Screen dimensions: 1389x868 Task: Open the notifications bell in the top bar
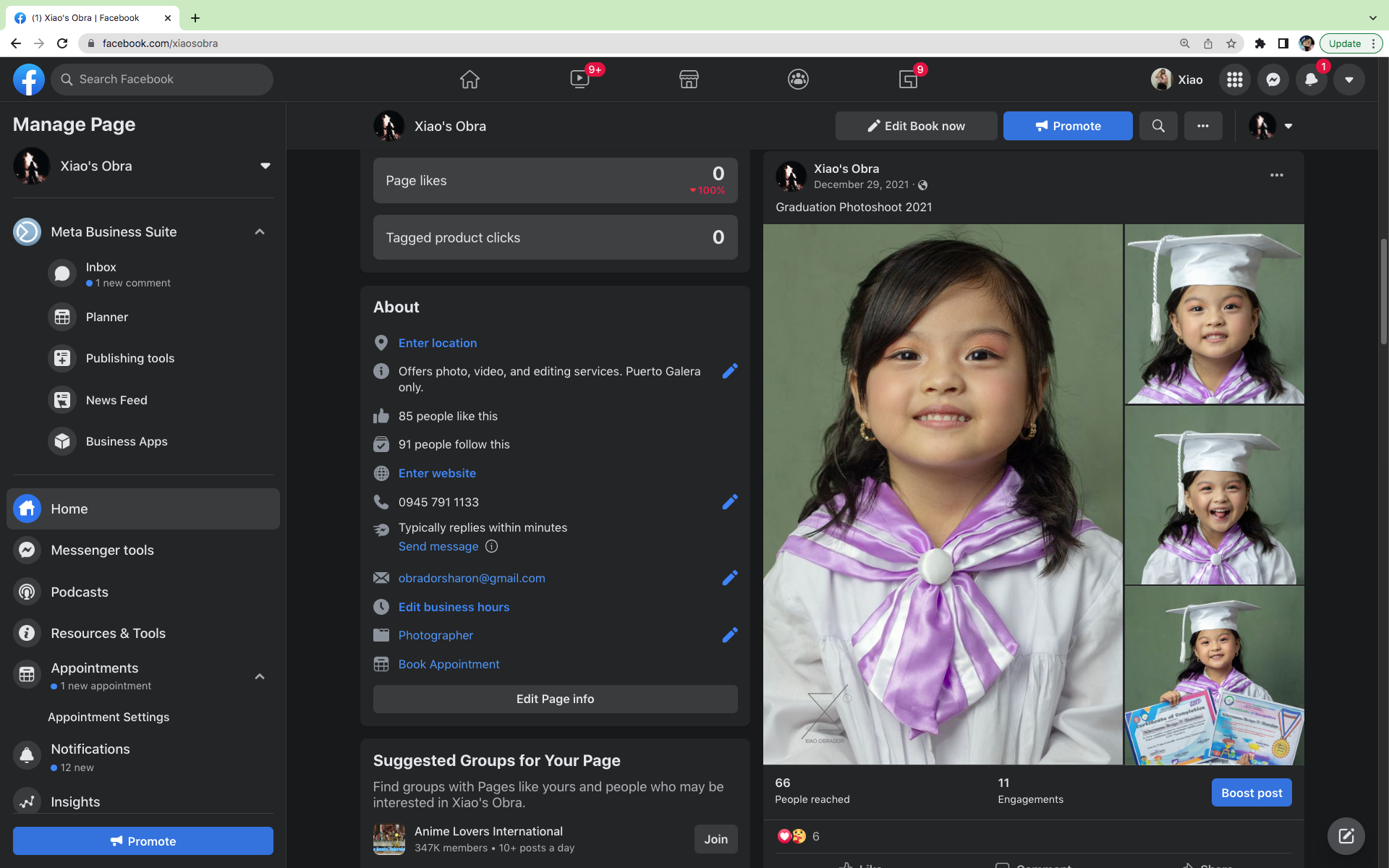pos(1311,80)
